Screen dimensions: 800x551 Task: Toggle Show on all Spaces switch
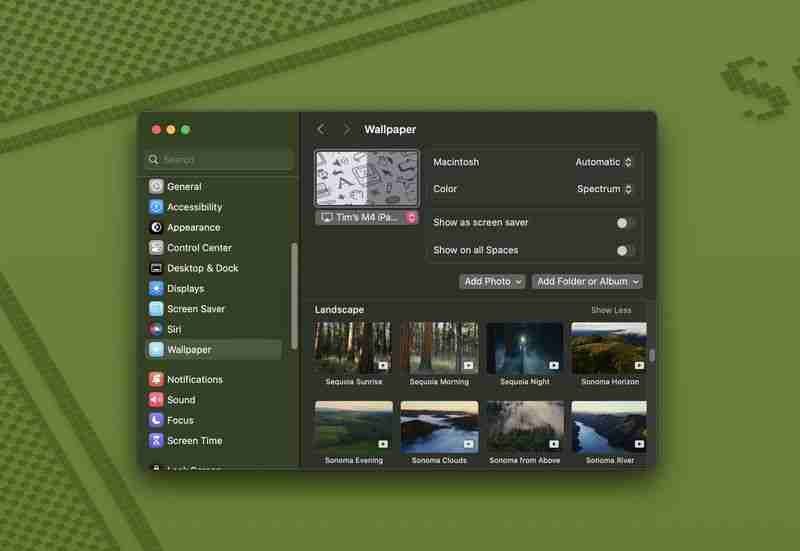coord(626,251)
